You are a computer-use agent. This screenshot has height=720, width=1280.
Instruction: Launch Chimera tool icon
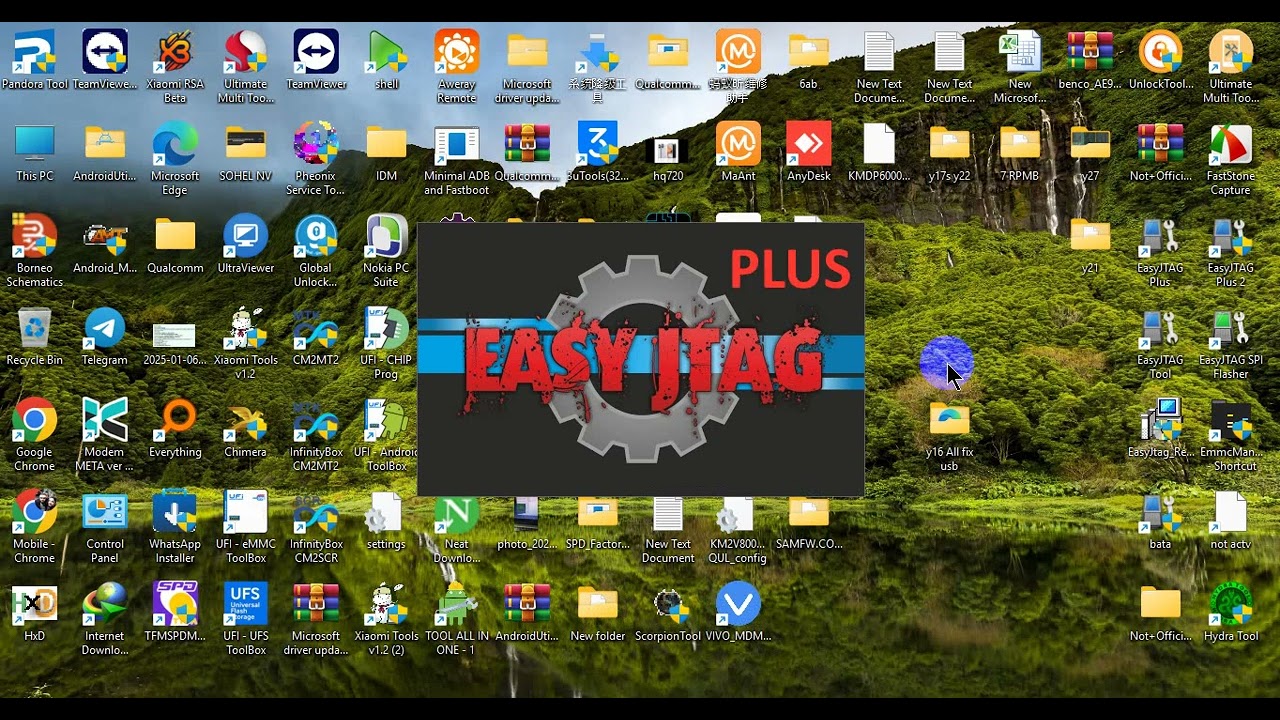pyautogui.click(x=245, y=428)
